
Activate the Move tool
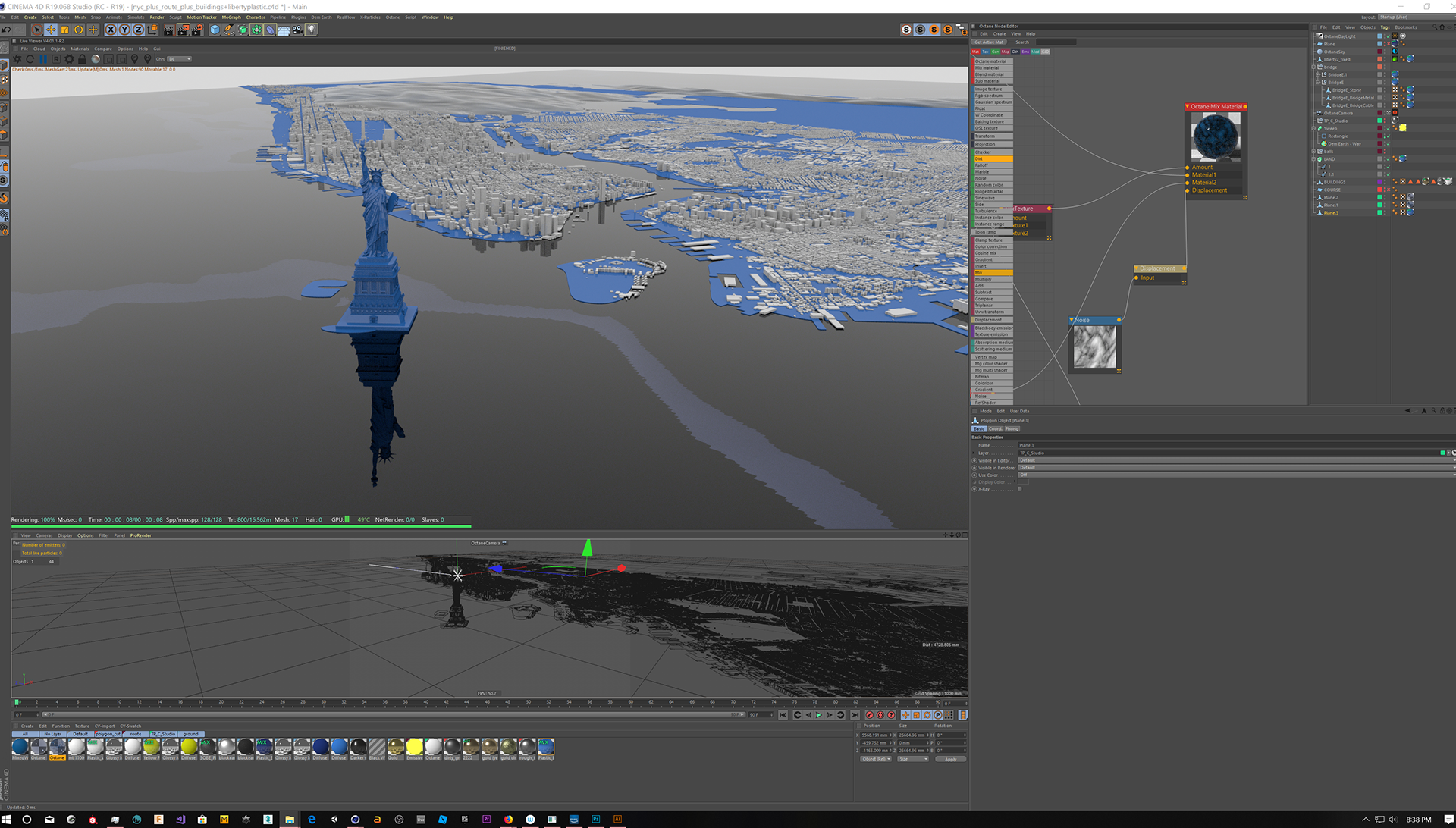pyautogui.click(x=51, y=30)
